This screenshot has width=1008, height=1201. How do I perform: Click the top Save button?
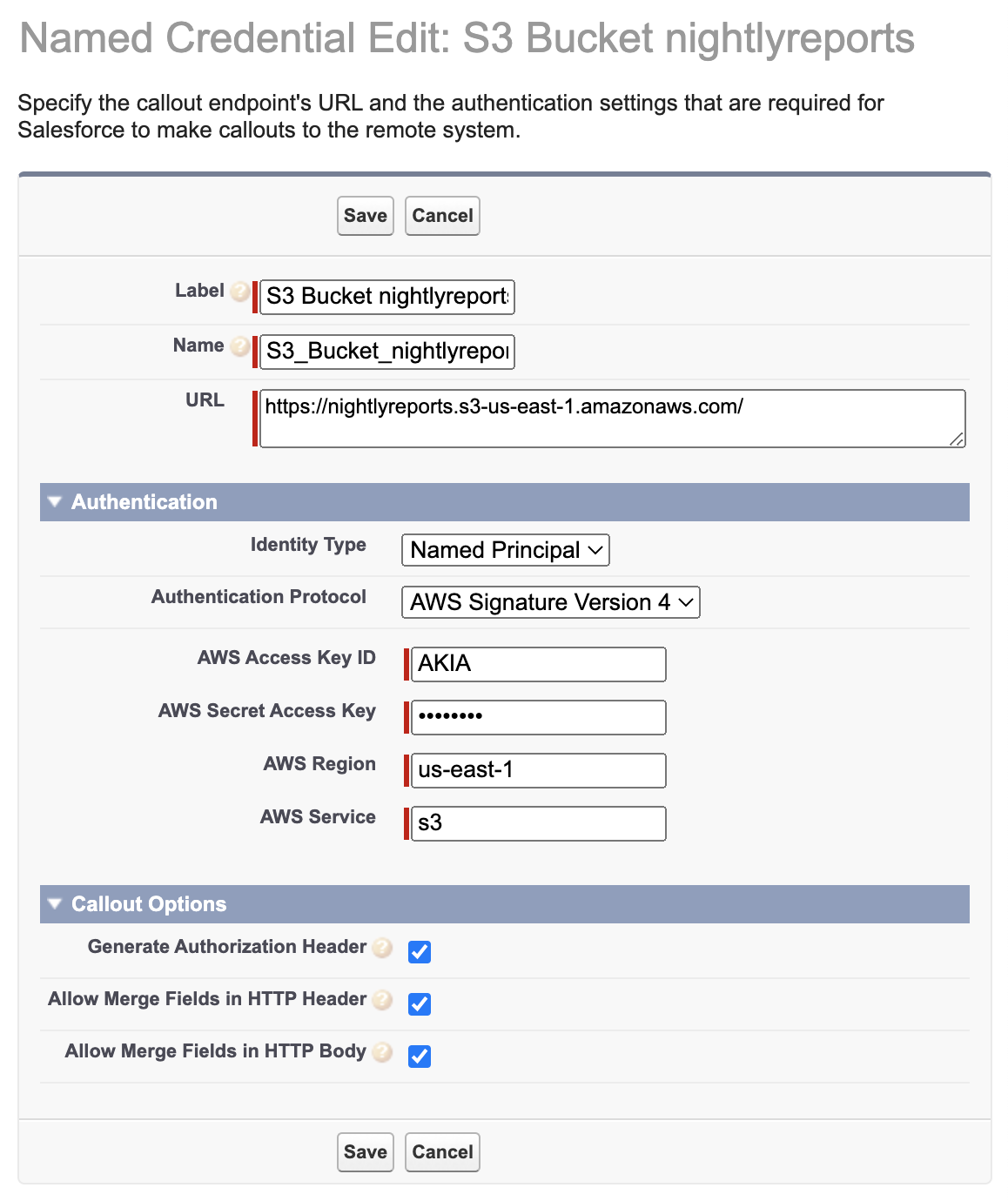pos(365,216)
